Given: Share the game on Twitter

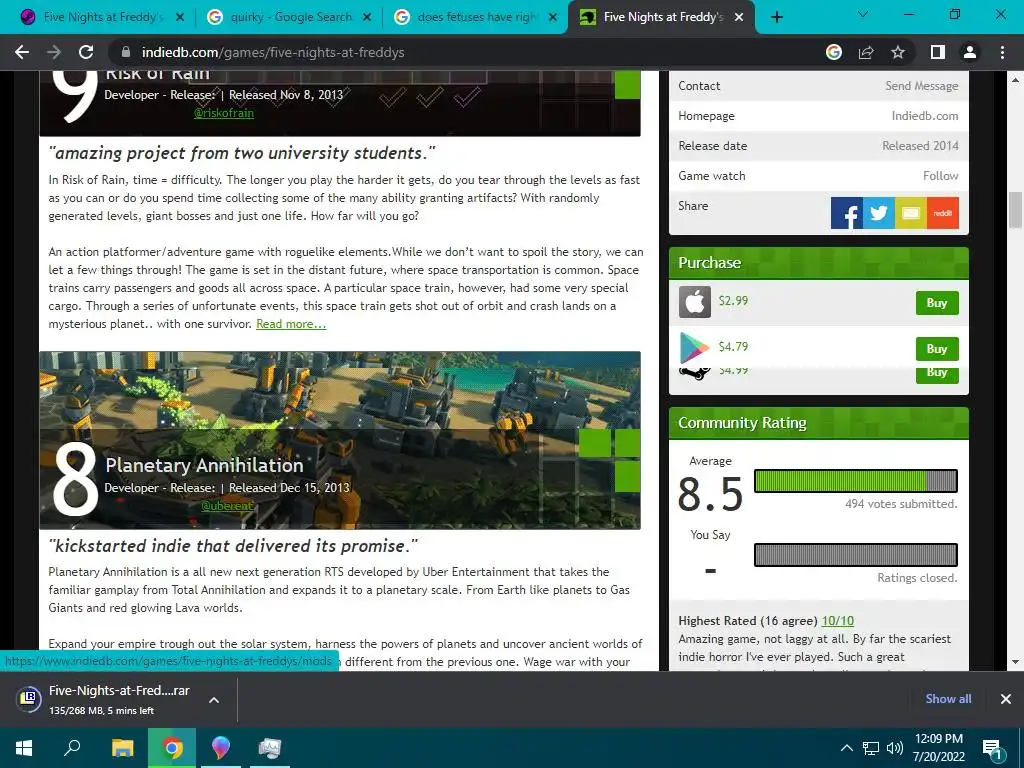Looking at the screenshot, I should [x=878, y=213].
